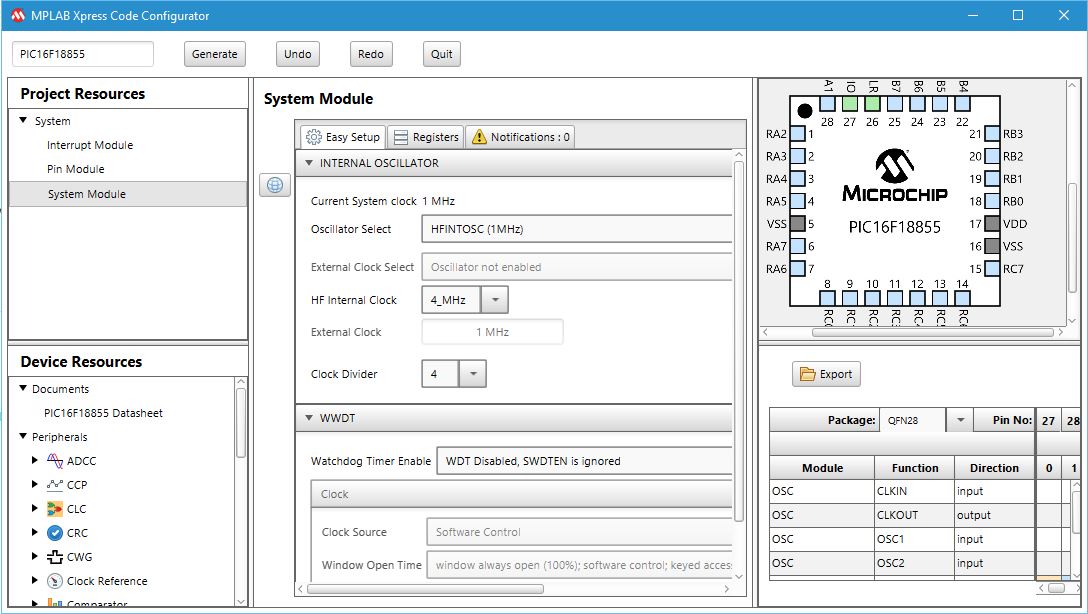Click pin 18 RB0 on chip diagram
The height and width of the screenshot is (614, 1088).
[x=992, y=201]
